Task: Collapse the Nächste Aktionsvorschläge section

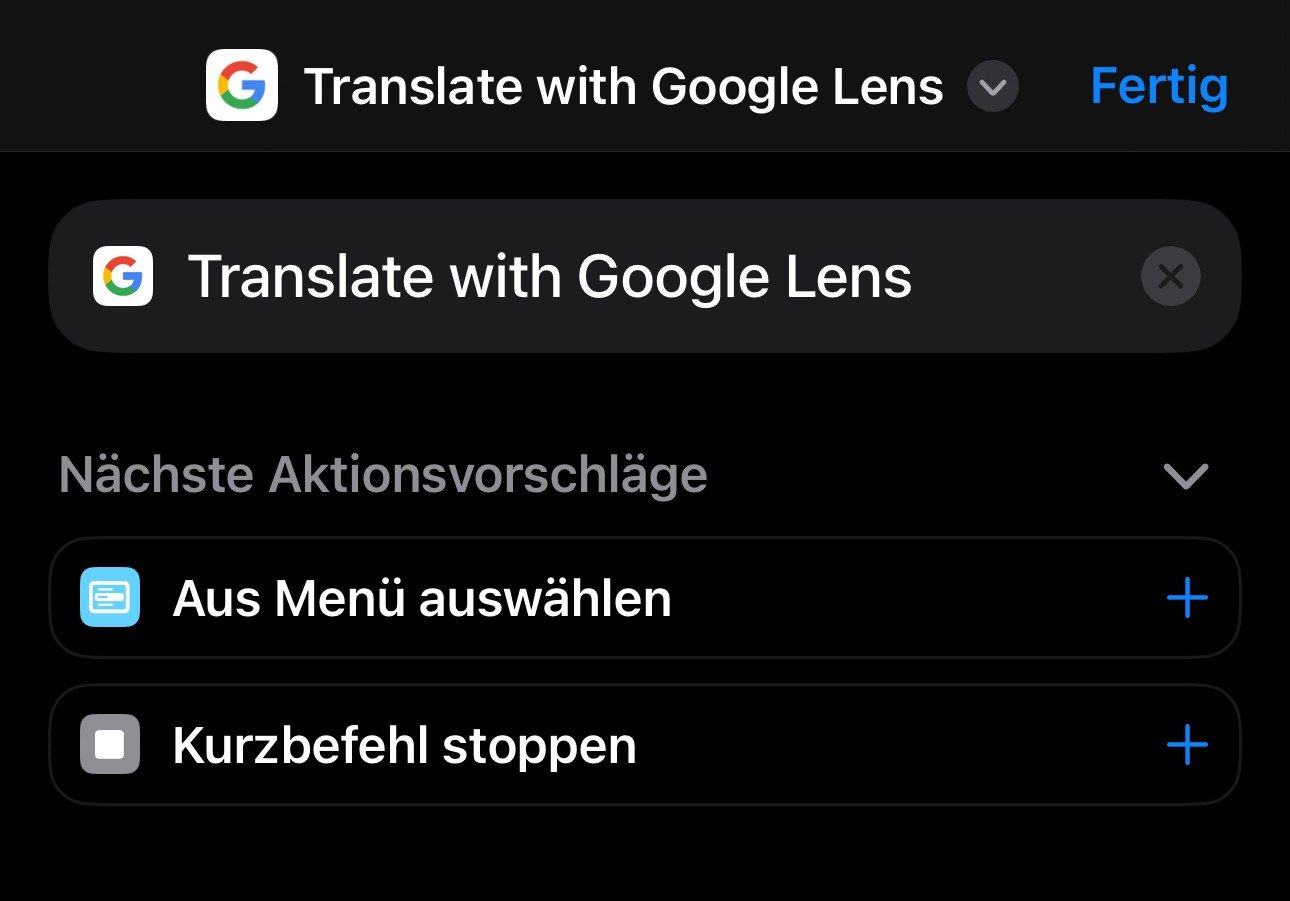Action: click(x=1186, y=476)
